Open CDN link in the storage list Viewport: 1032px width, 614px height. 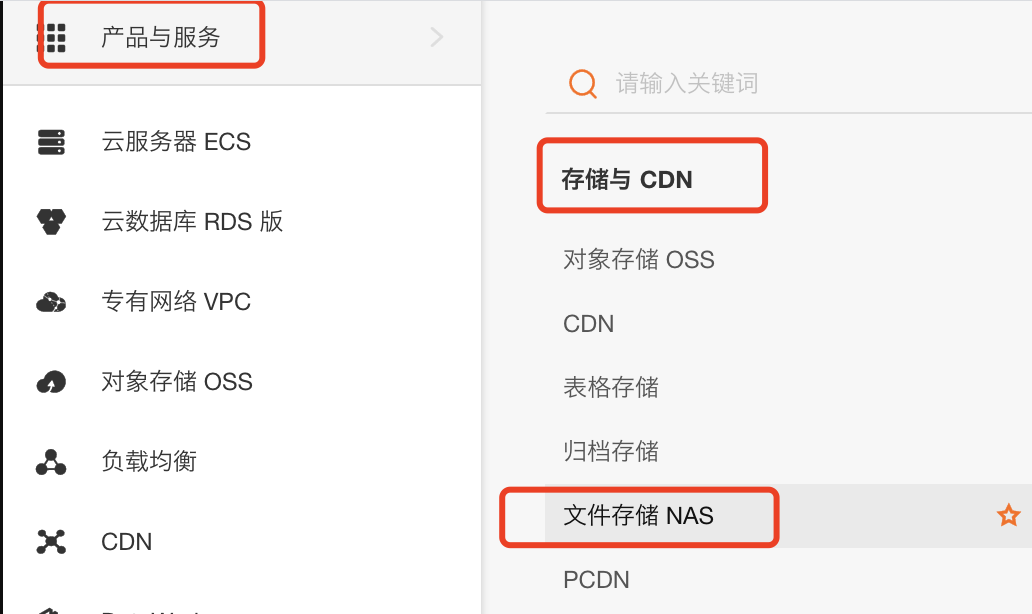tap(589, 324)
